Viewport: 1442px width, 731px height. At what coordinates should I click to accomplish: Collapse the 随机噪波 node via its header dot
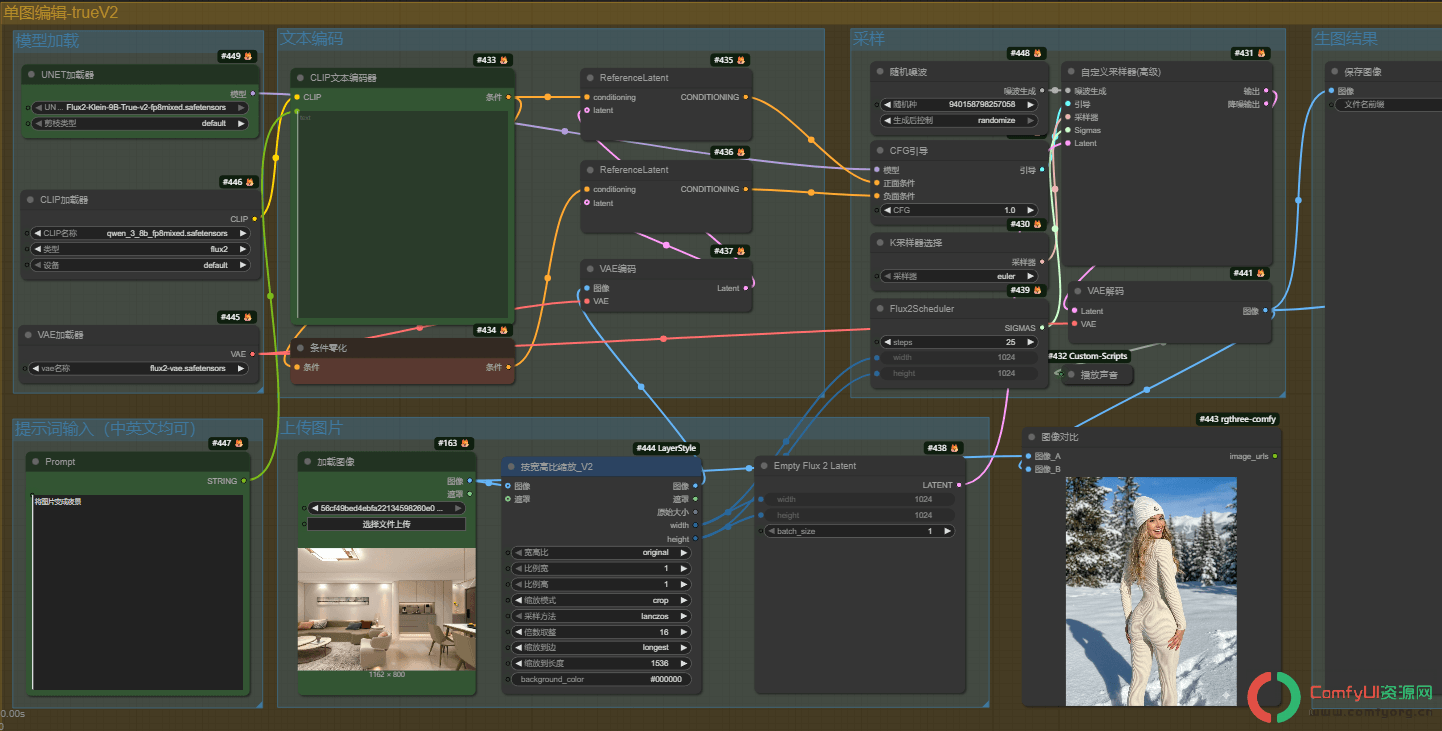(880, 72)
